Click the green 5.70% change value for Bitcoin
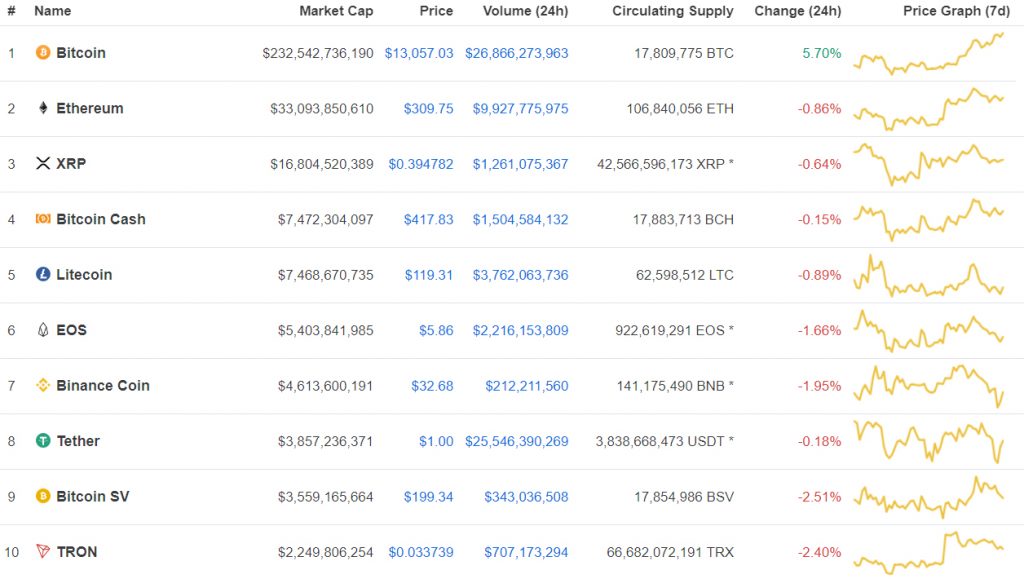The width and height of the screenshot is (1024, 579). (820, 53)
